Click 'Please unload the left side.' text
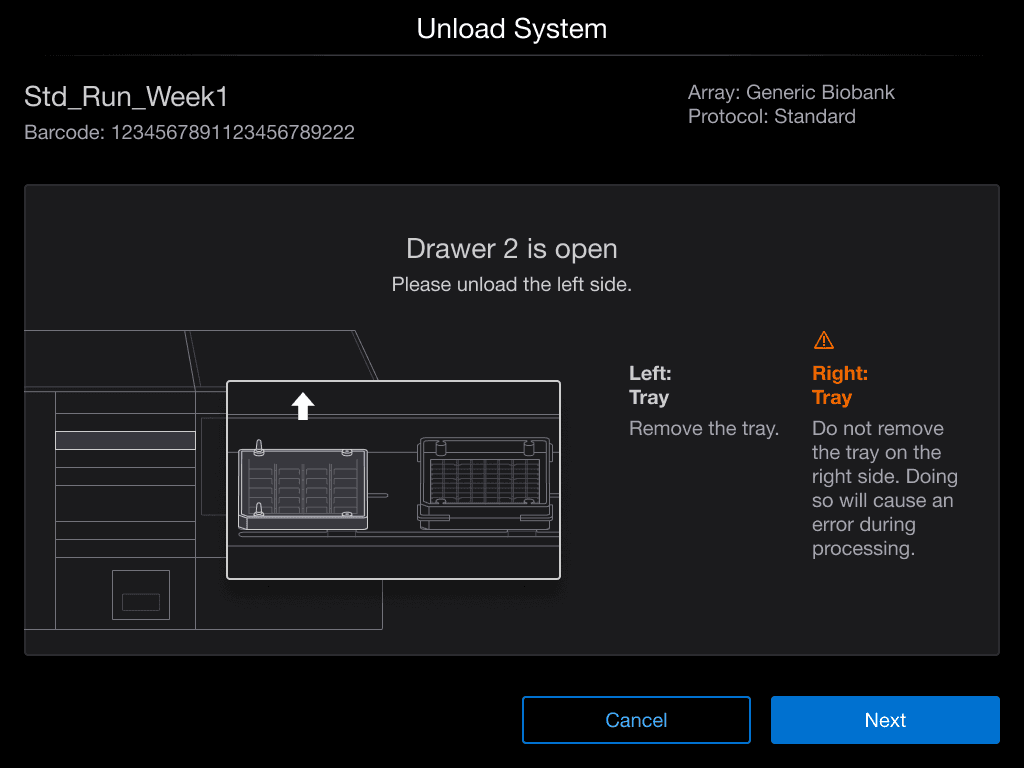Viewport: 1024px width, 768px height. [512, 285]
